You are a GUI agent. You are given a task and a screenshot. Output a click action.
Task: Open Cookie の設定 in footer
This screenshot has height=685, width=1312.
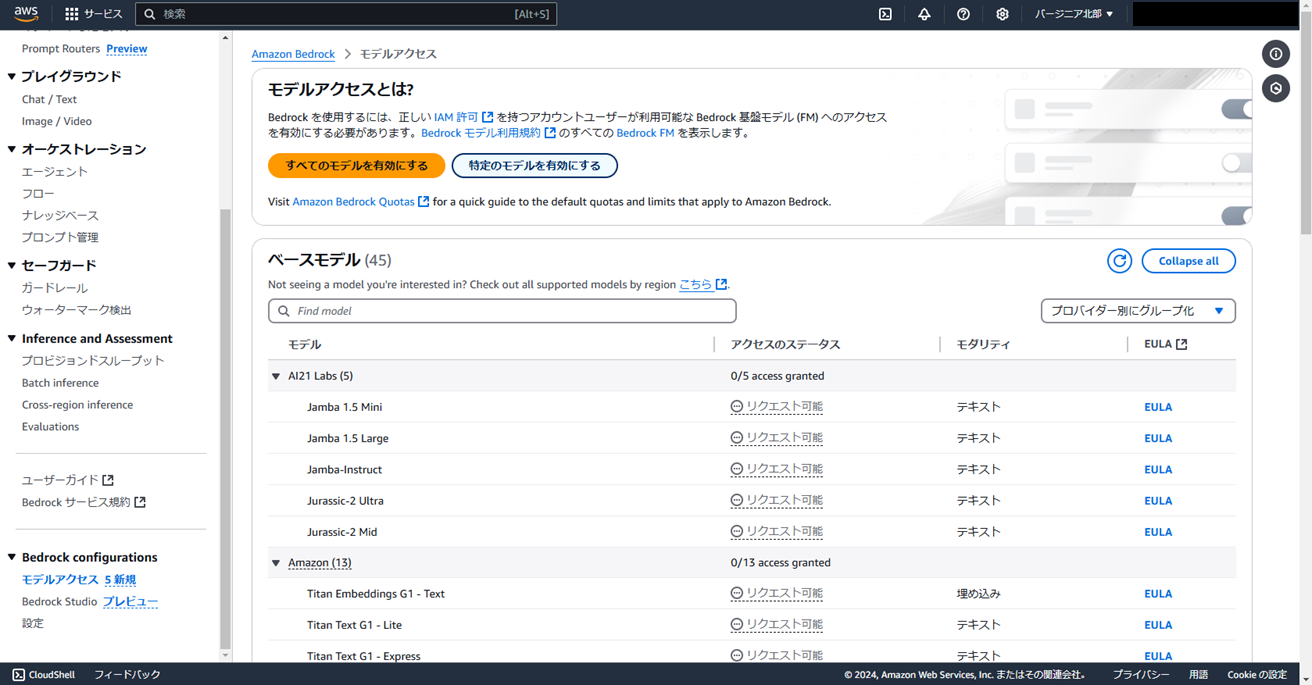[x=1257, y=675]
